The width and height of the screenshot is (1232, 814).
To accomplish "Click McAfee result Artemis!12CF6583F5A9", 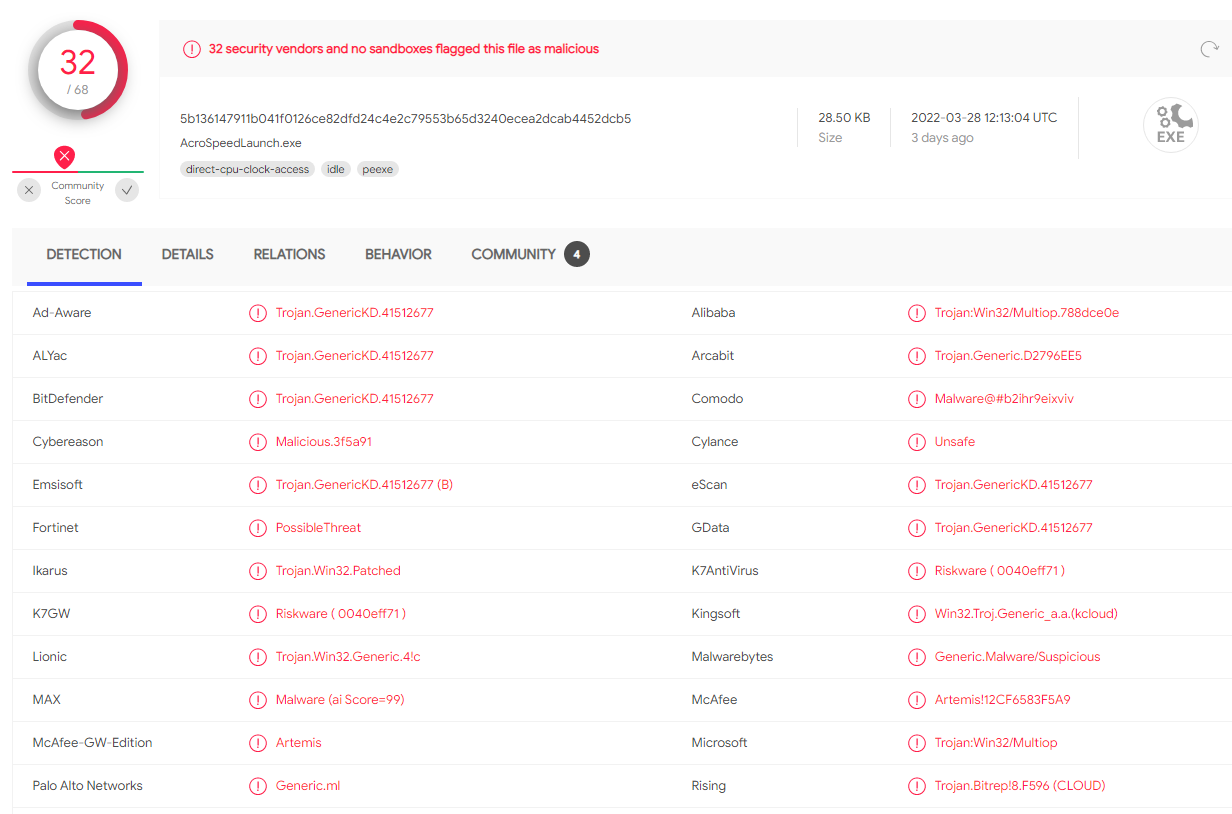I will [1003, 700].
